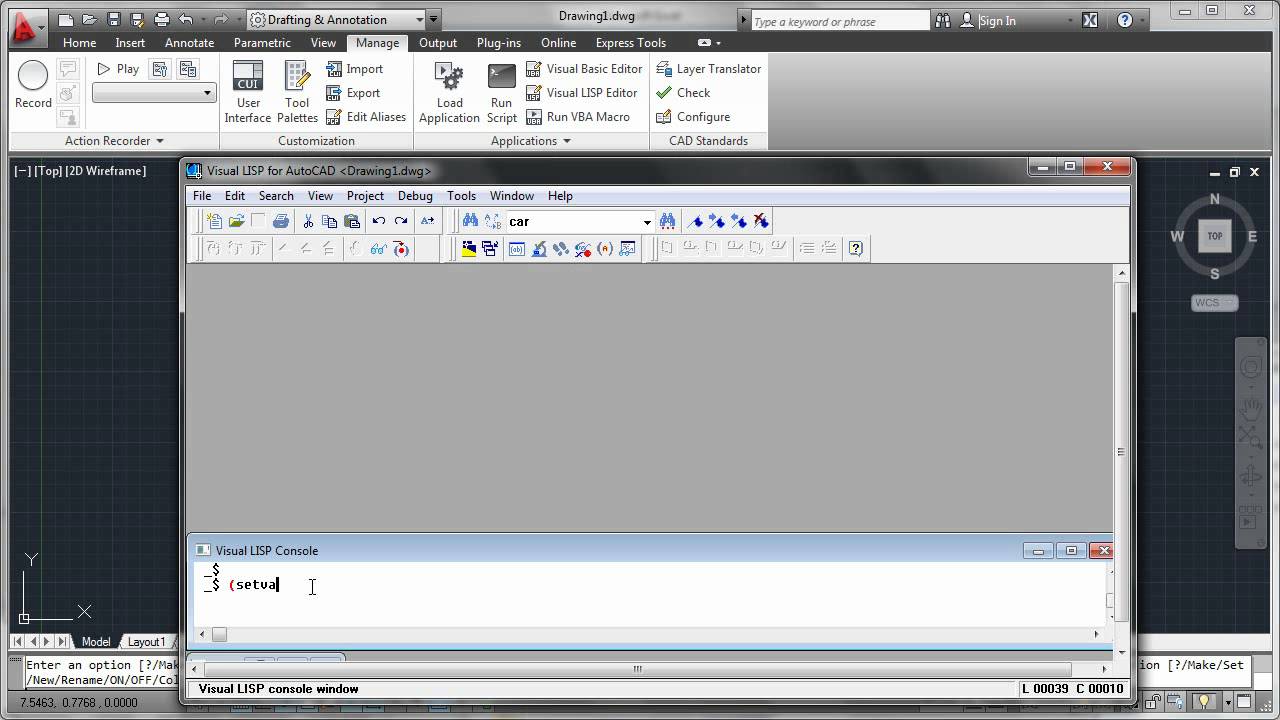Switch to Layout1 tab
The height and width of the screenshot is (720, 1280).
(146, 642)
